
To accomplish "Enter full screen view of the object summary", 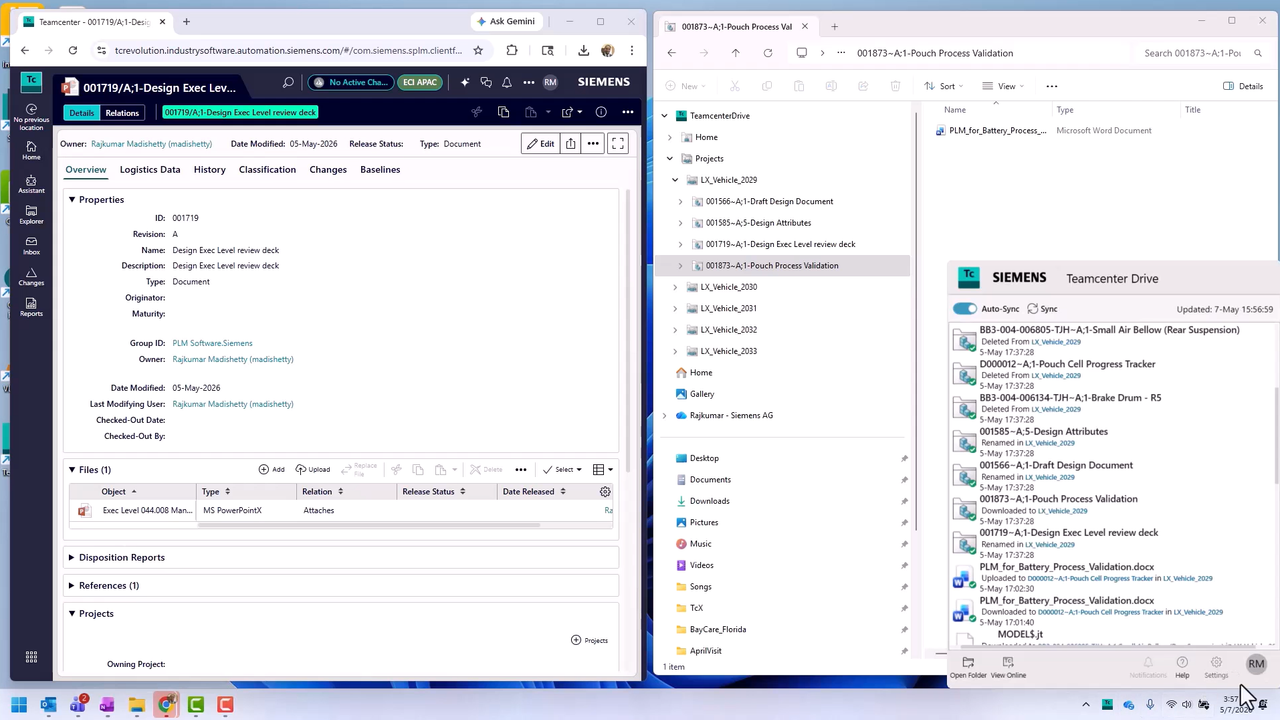I will point(618,144).
